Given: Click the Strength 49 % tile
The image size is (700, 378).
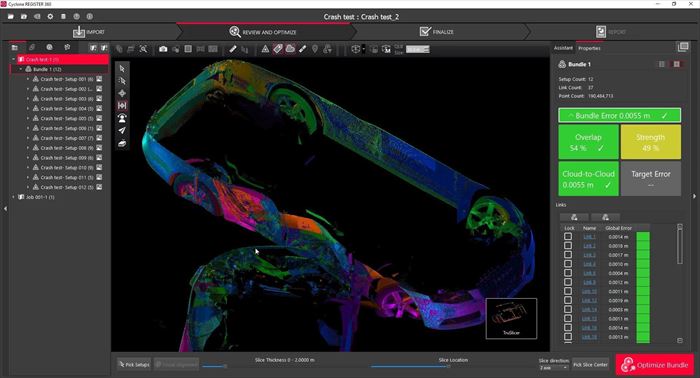Looking at the screenshot, I should pyautogui.click(x=650, y=142).
